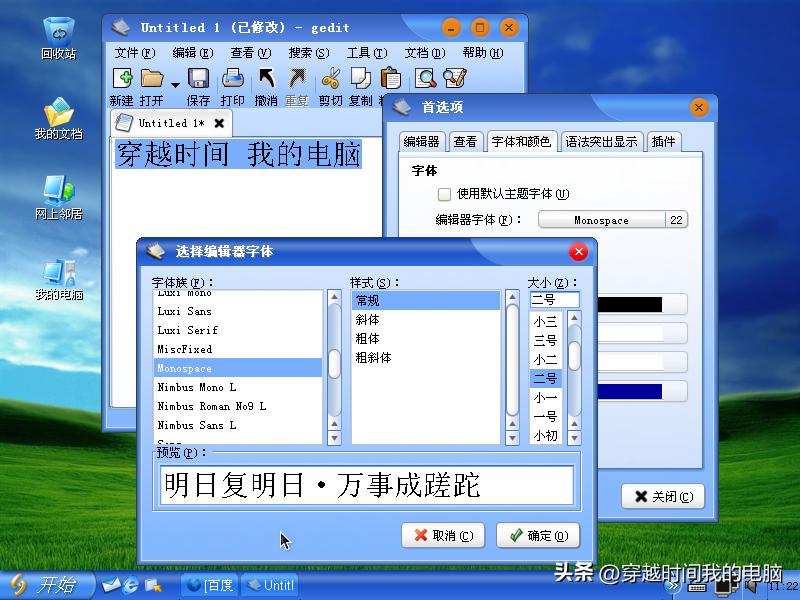Close preferences using the 关闭 button
Screen dimensions: 800x600
[x=662, y=496]
